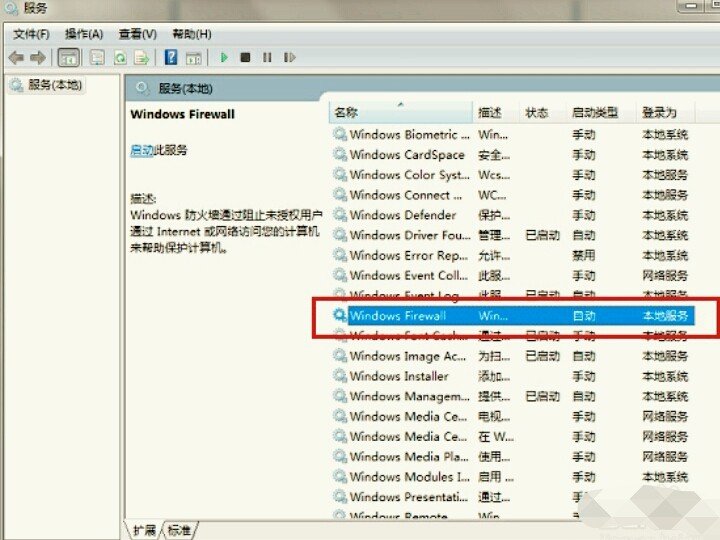Select the Windows Driver Fou... service row
The image size is (720, 540).
[513, 235]
